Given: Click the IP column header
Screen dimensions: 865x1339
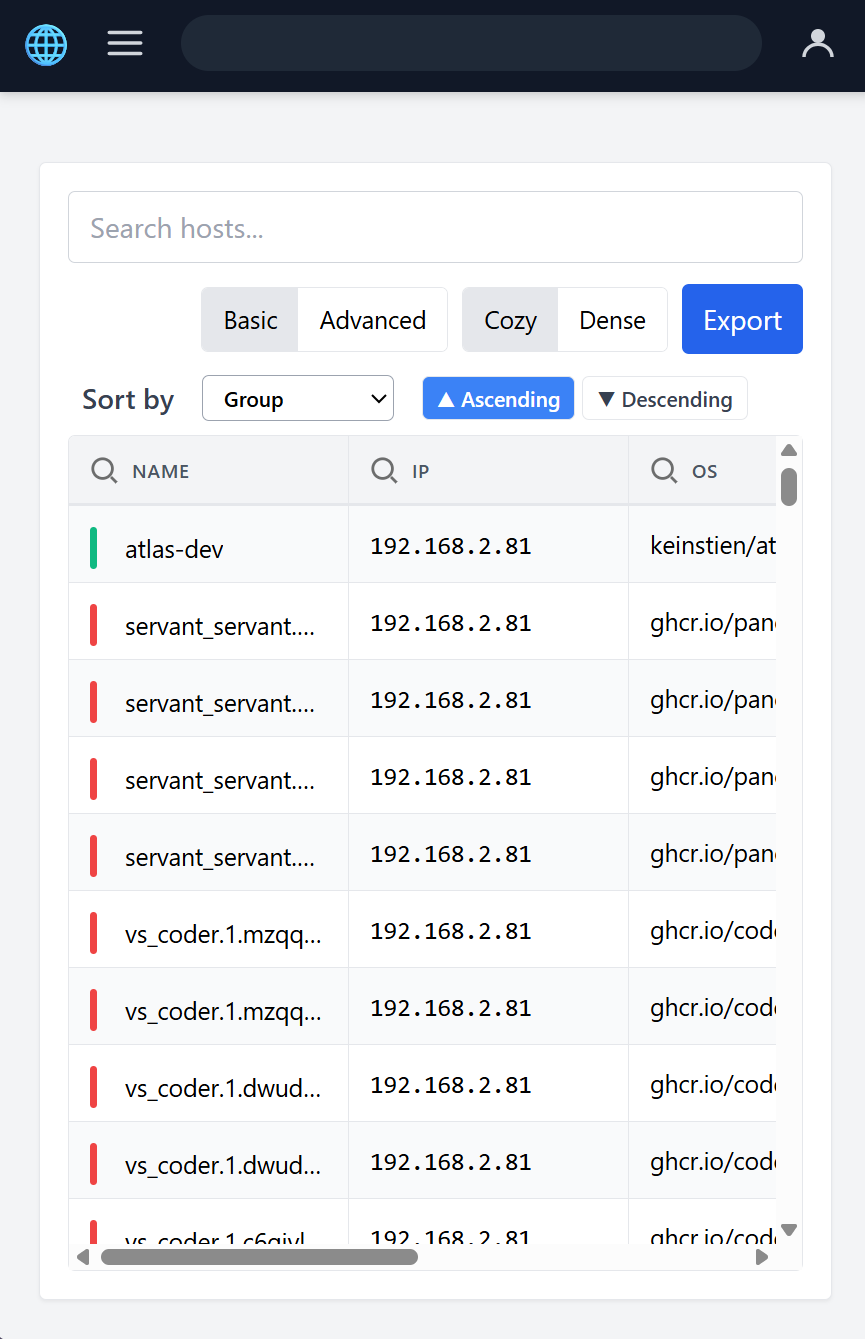Looking at the screenshot, I should [489, 470].
